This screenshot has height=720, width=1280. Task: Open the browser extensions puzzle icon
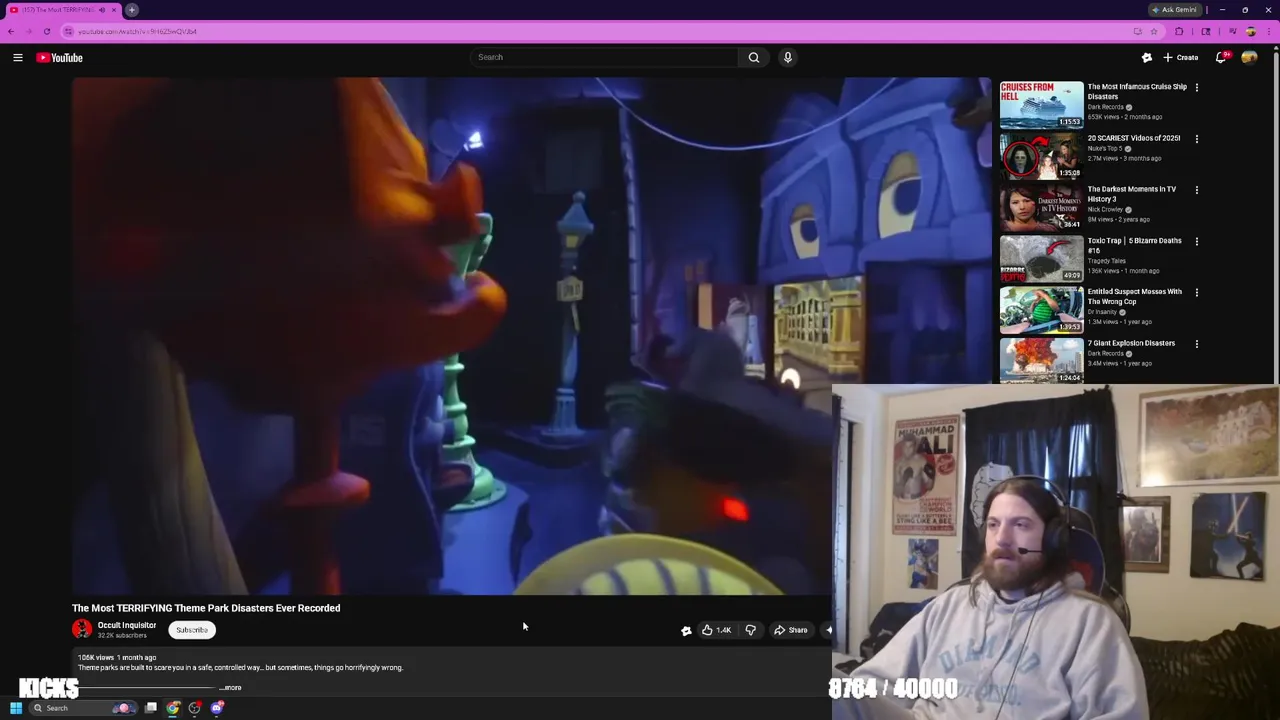pos(1179,31)
